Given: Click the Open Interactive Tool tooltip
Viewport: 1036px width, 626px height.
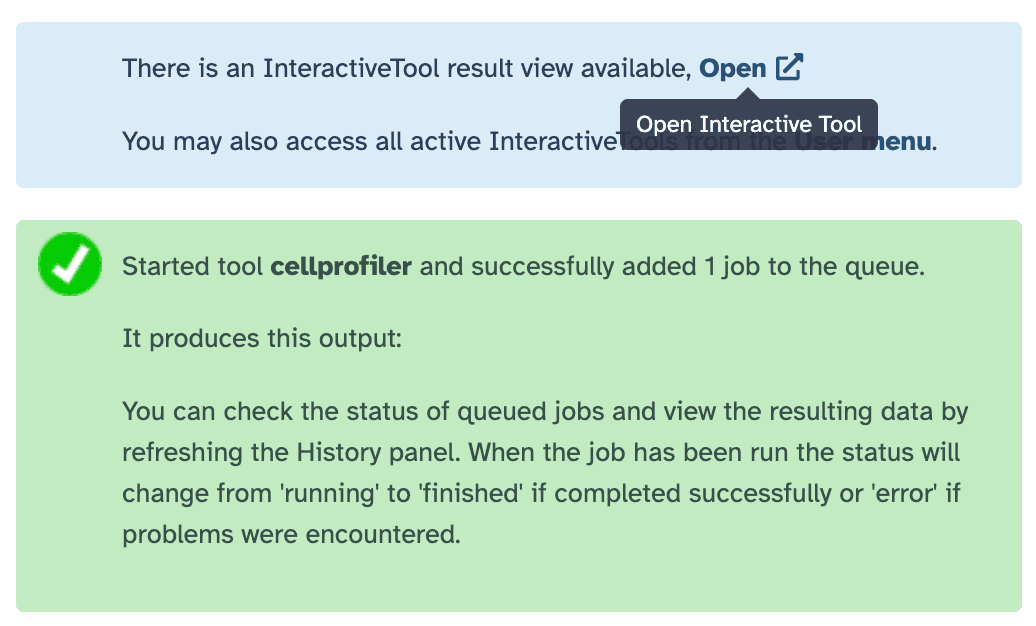Looking at the screenshot, I should (x=748, y=124).
